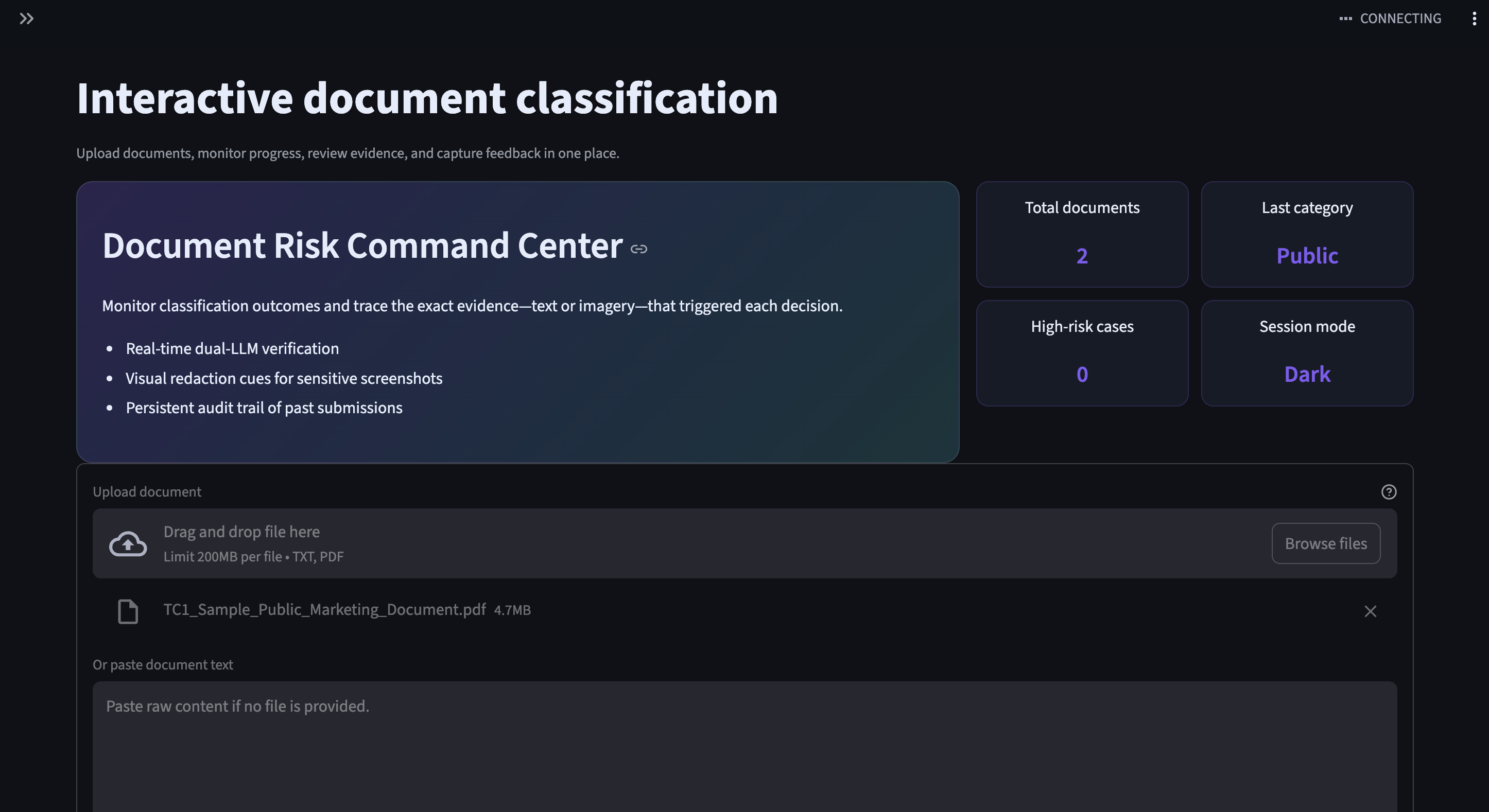Click the uploaded PDF file icon
This screenshot has height=812, width=1489.
pos(128,611)
